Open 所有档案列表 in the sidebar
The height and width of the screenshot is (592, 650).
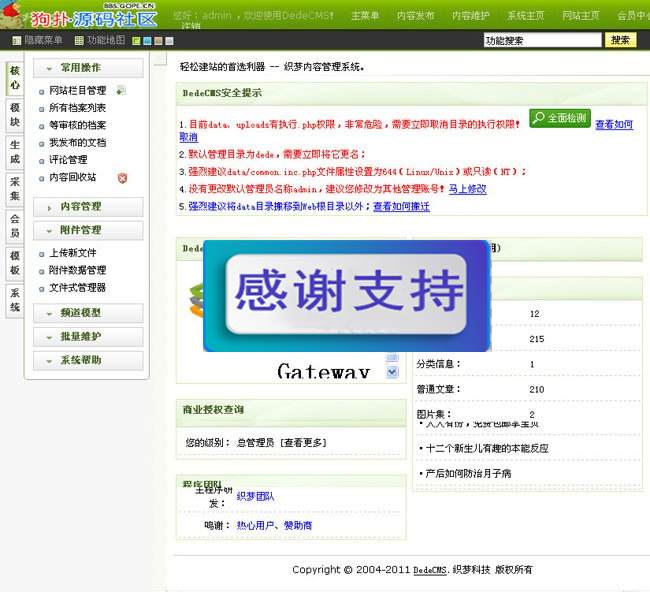[78, 108]
